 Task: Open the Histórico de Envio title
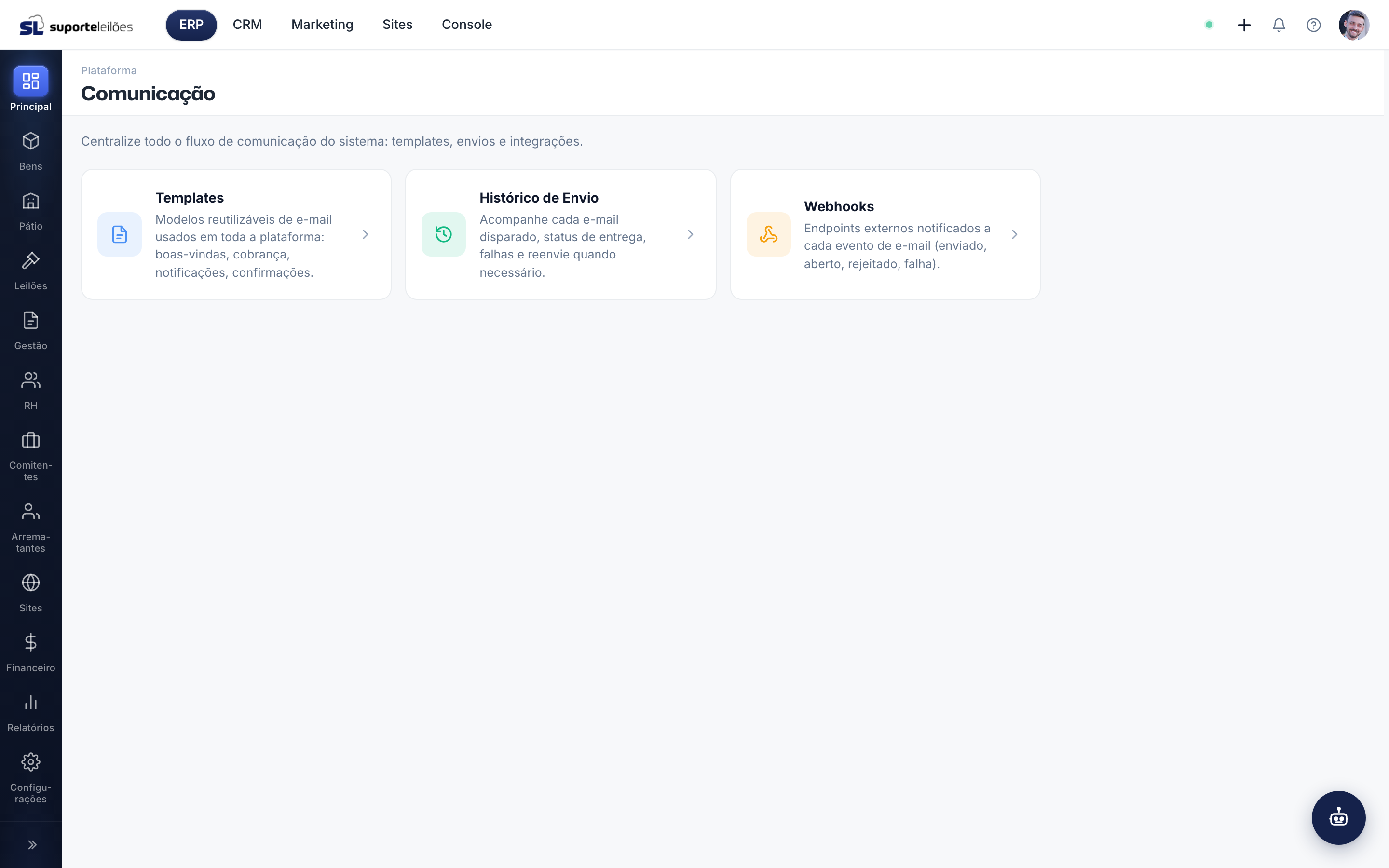click(539, 198)
